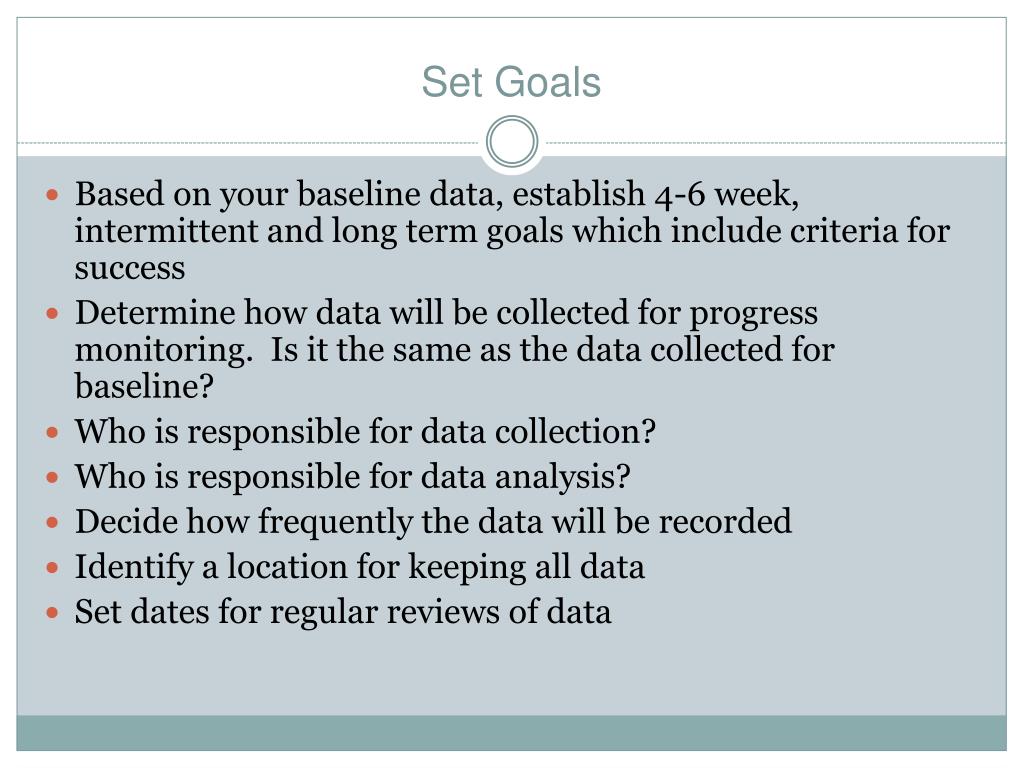Screen dimensions: 1024x768
Task: Click 'Who is responsible for data collection?' text
Action: click(365, 432)
